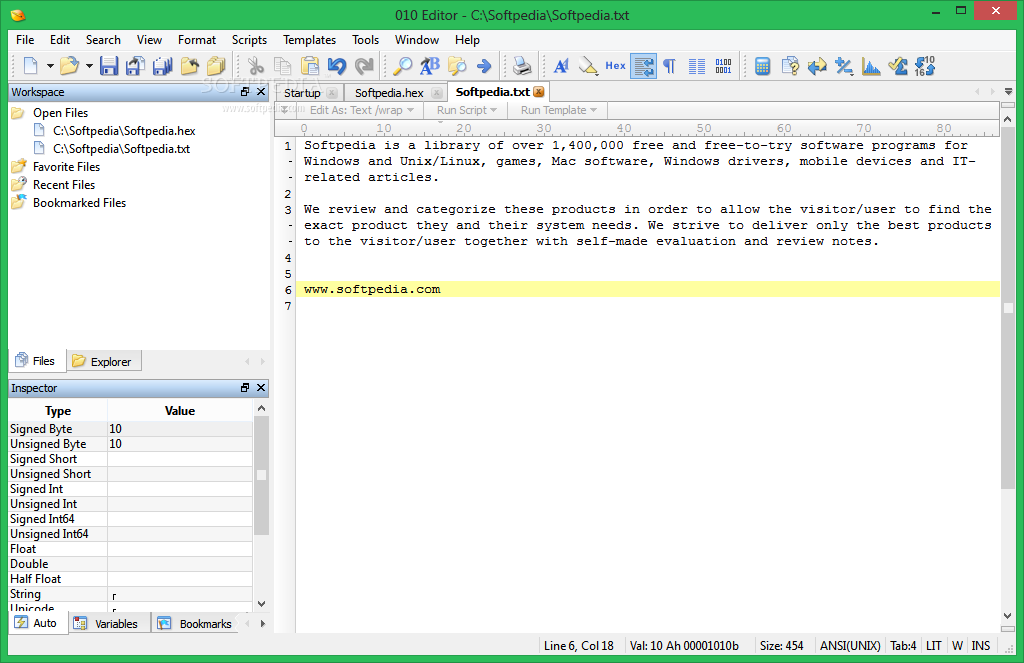Print the document with the printer icon
Image resolution: width=1024 pixels, height=663 pixels.
click(522, 66)
